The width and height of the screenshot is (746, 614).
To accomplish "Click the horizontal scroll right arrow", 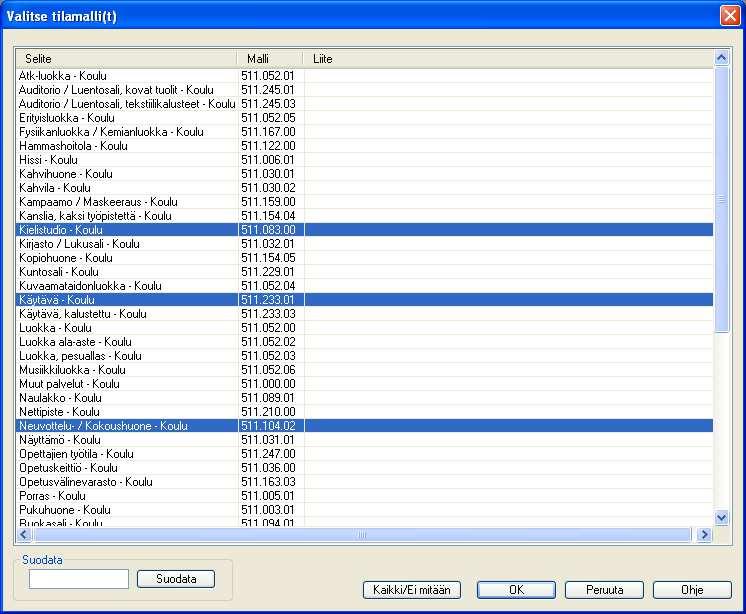I will pos(704,535).
